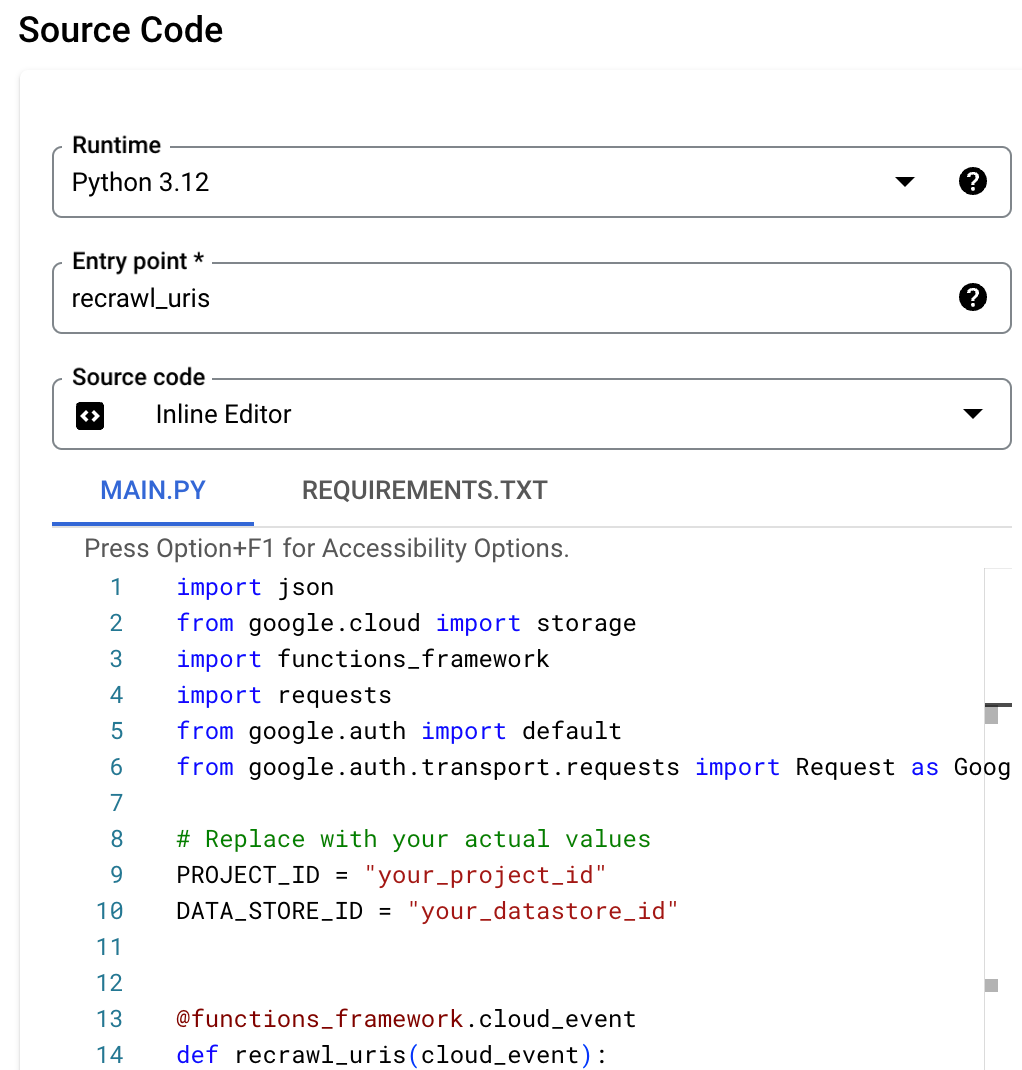Open the Inline Editor source selector
Viewport: 1022px width, 1070px height.
coord(531,414)
